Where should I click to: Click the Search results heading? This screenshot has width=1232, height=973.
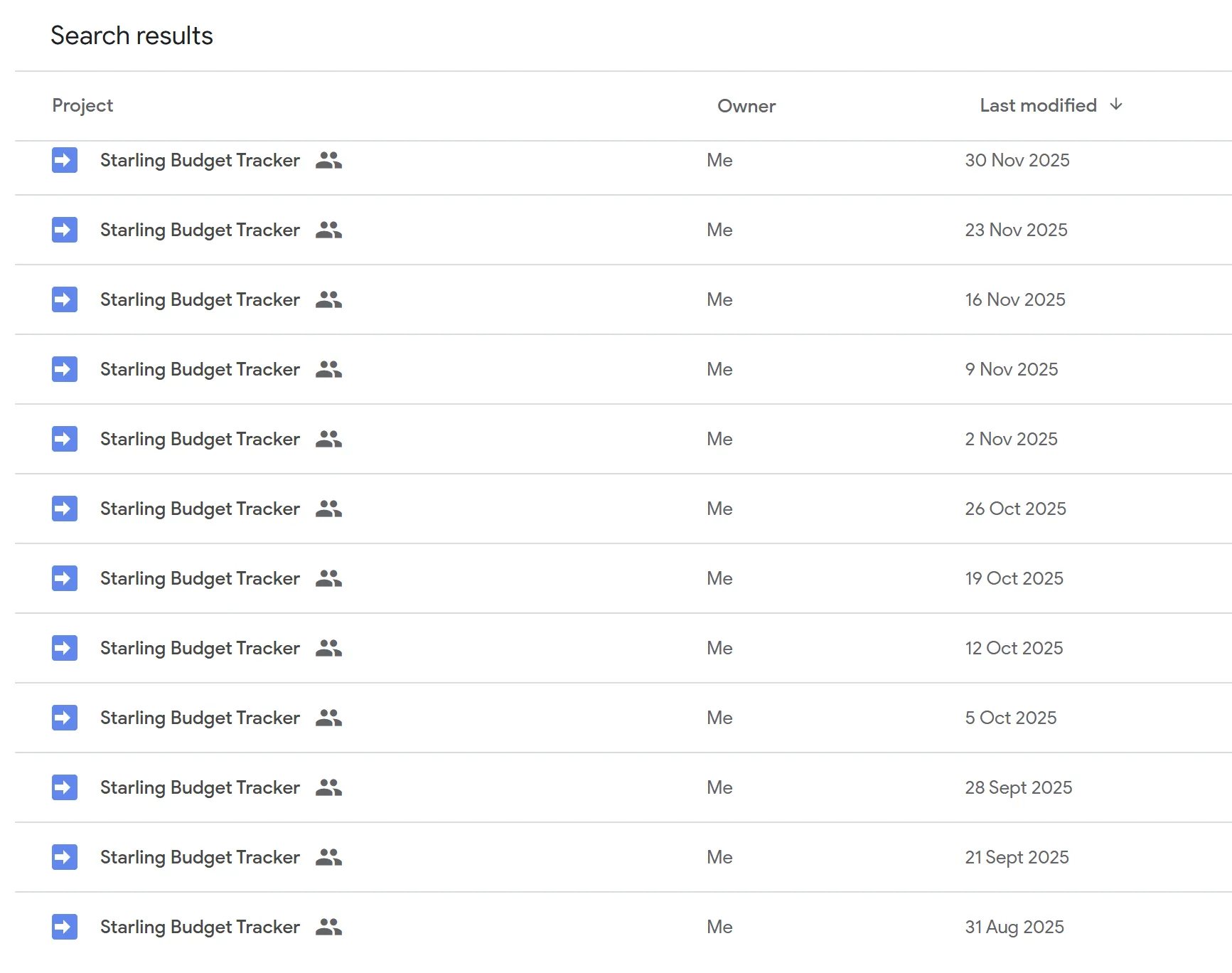[132, 35]
